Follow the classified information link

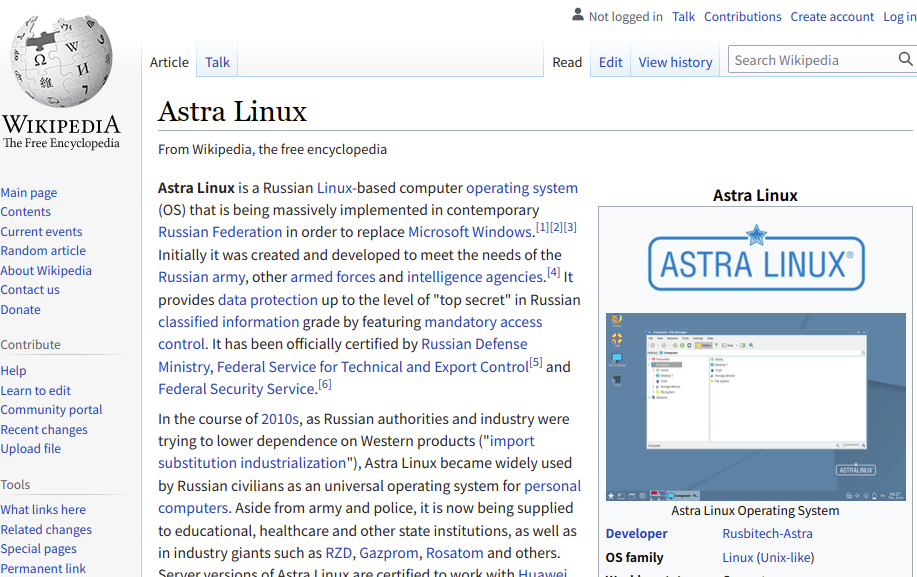coord(229,322)
